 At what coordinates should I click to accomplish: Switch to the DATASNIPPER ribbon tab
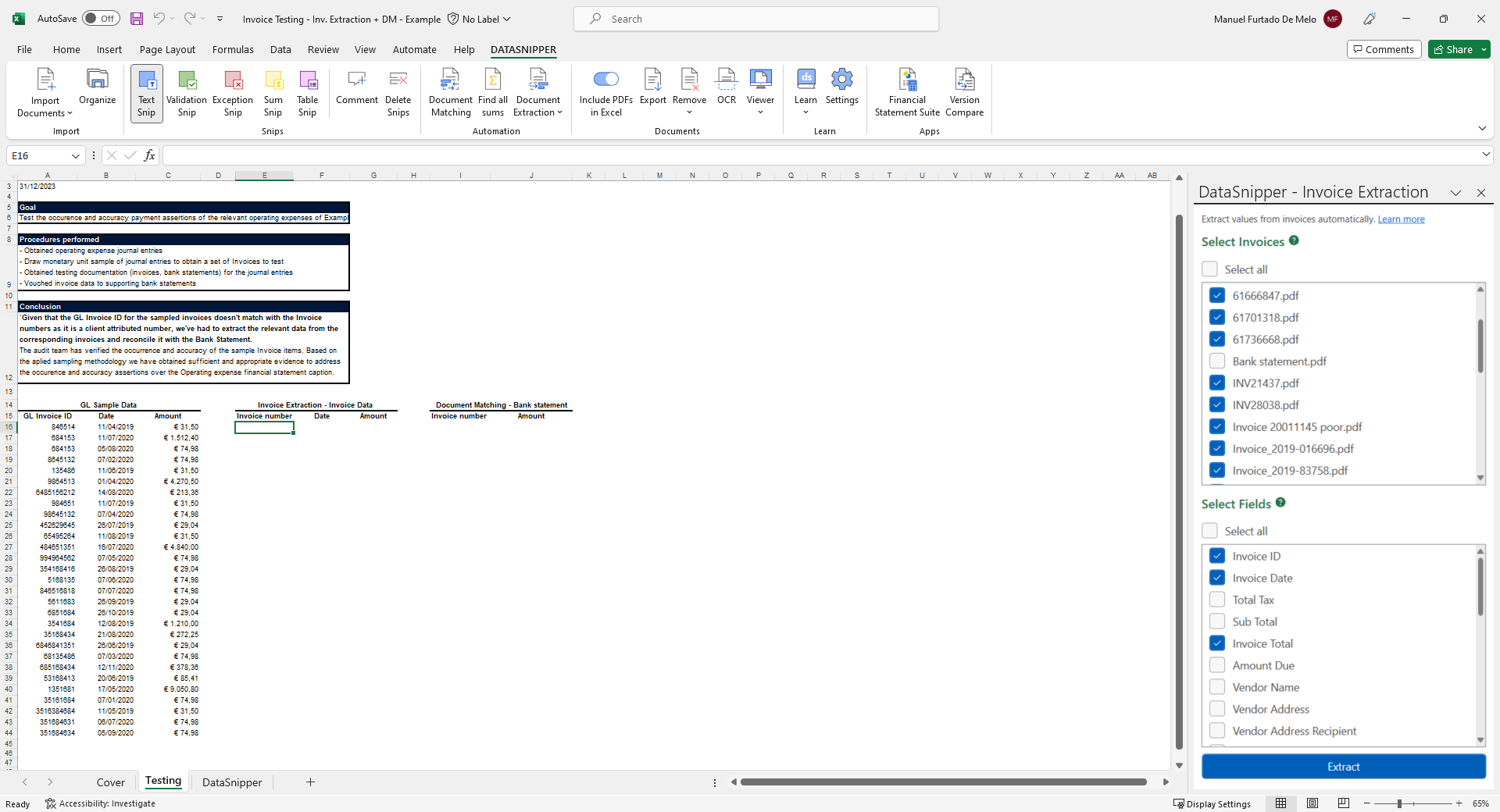523,49
